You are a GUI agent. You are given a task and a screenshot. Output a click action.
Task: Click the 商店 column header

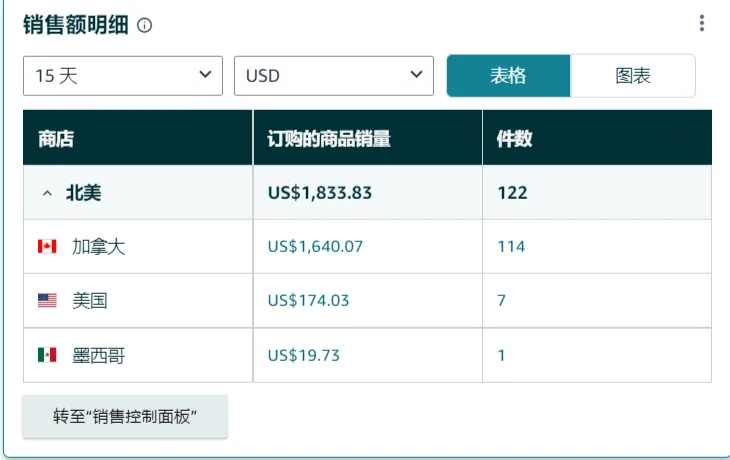tap(138, 138)
